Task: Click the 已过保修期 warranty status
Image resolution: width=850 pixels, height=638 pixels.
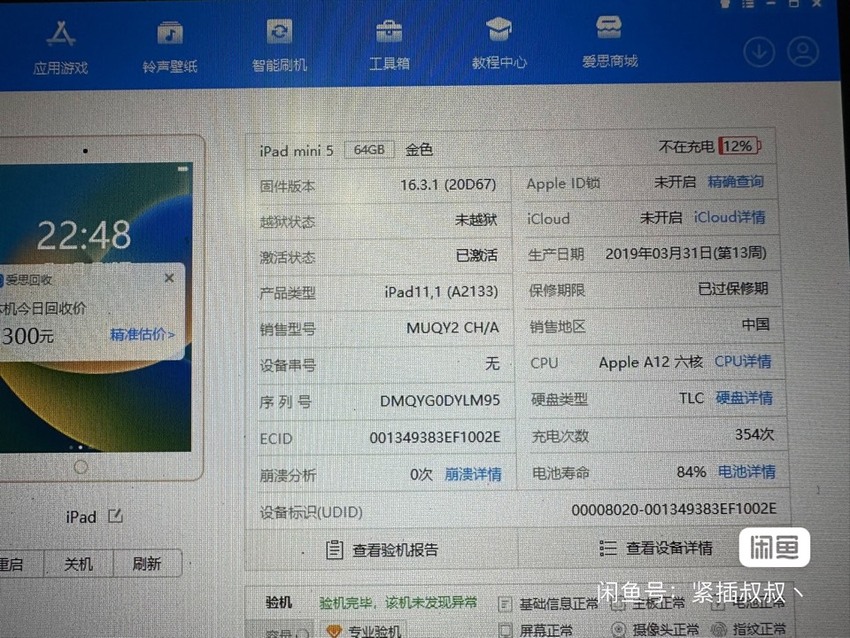Action: coord(733,289)
